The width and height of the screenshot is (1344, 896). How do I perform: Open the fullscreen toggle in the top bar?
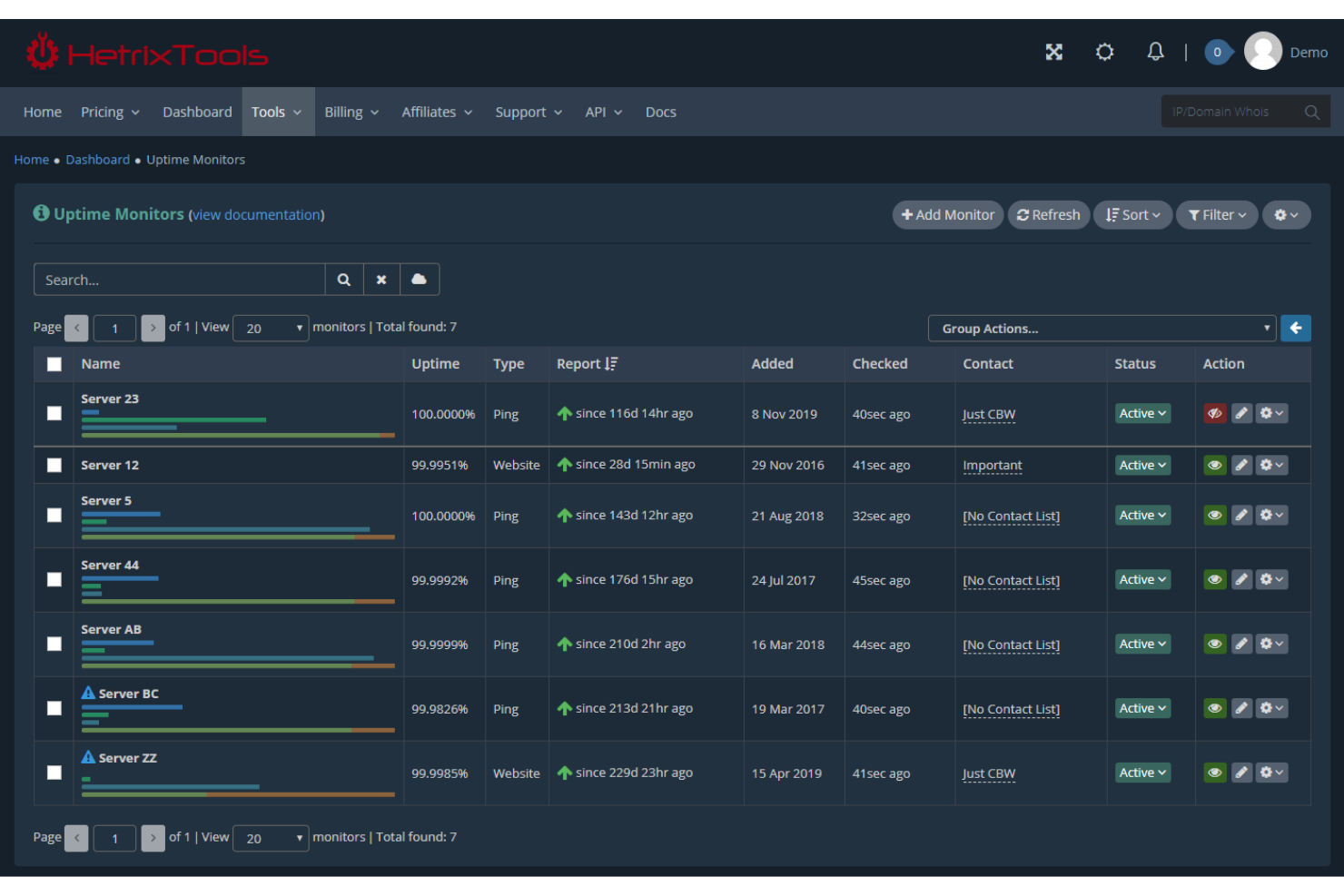click(x=1053, y=52)
